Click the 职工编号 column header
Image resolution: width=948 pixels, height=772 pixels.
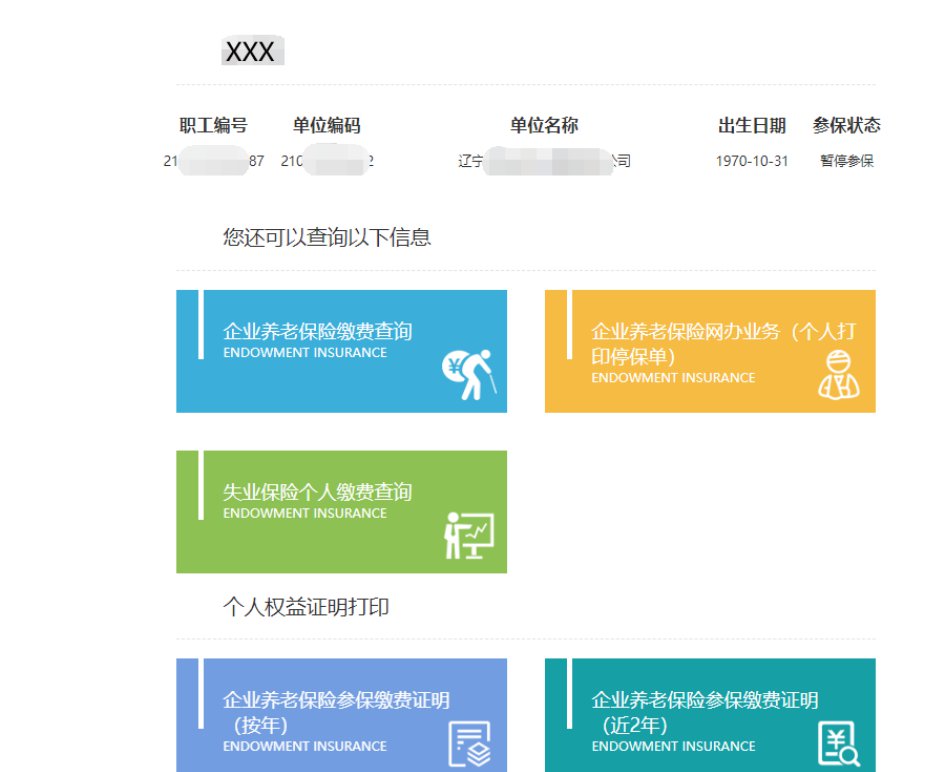tap(213, 126)
